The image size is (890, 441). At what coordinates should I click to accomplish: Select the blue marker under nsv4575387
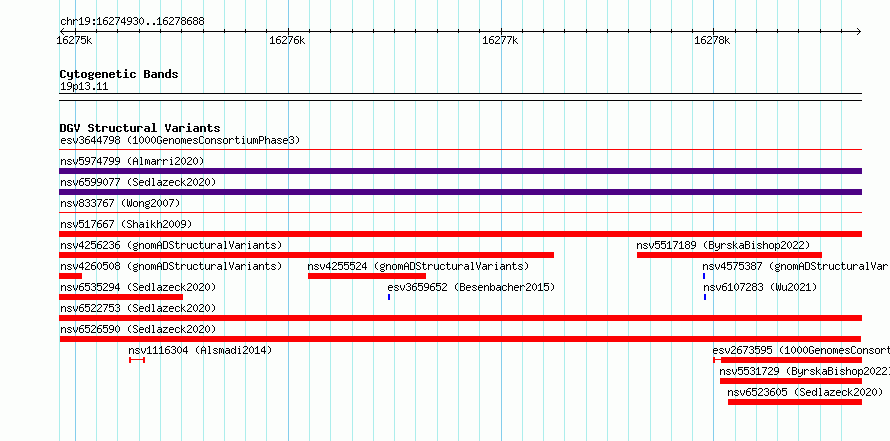pos(704,276)
